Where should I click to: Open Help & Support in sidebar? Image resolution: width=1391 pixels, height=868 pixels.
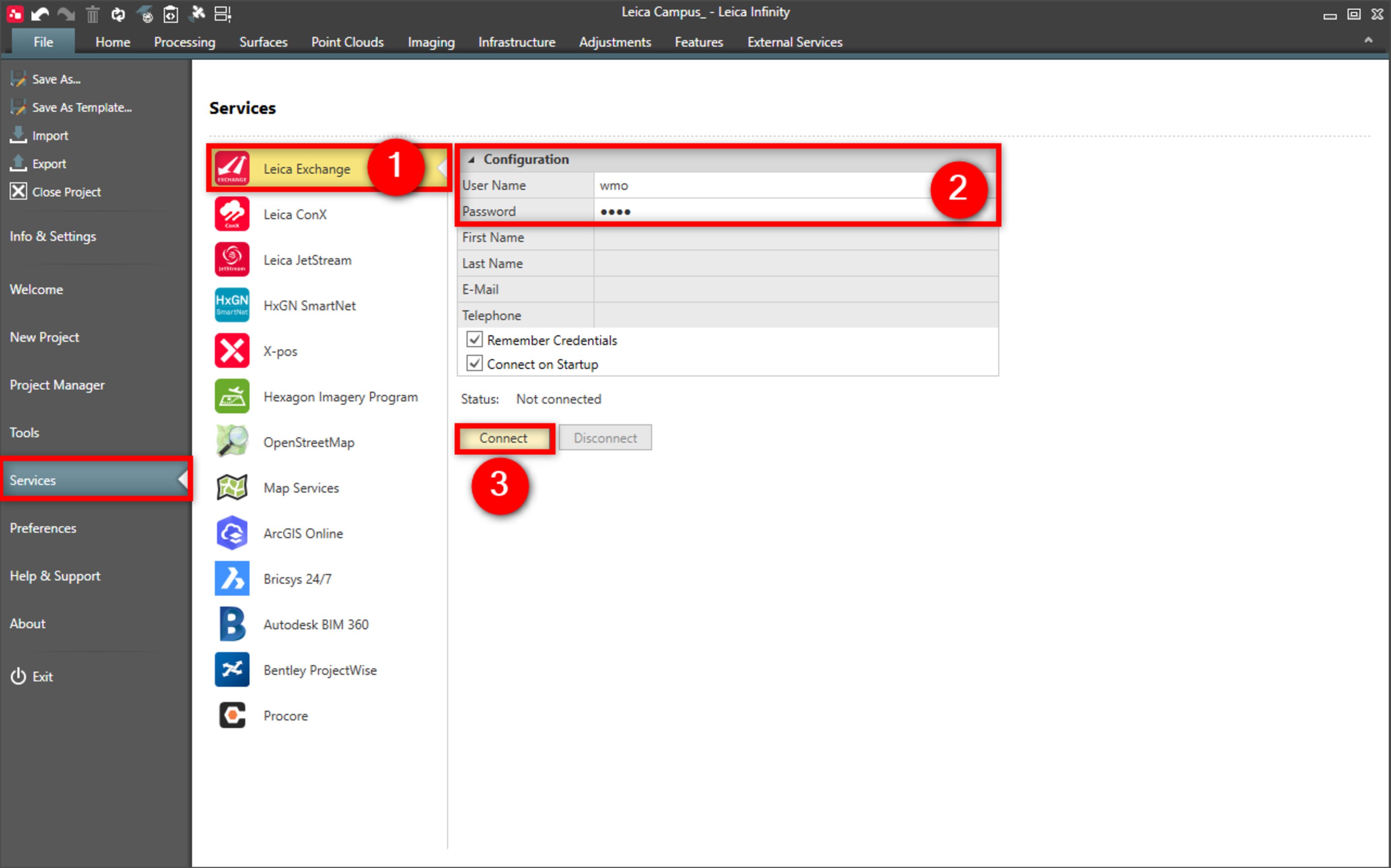click(55, 575)
